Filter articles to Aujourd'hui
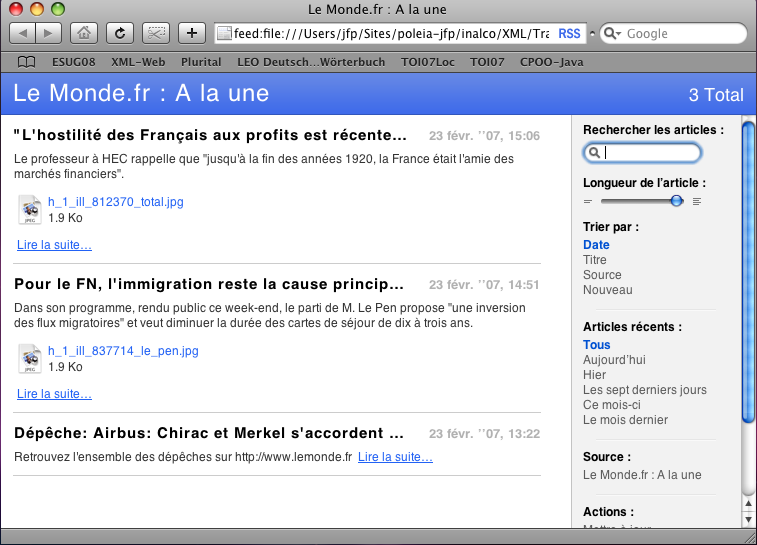This screenshot has height=545, width=757. point(614,360)
